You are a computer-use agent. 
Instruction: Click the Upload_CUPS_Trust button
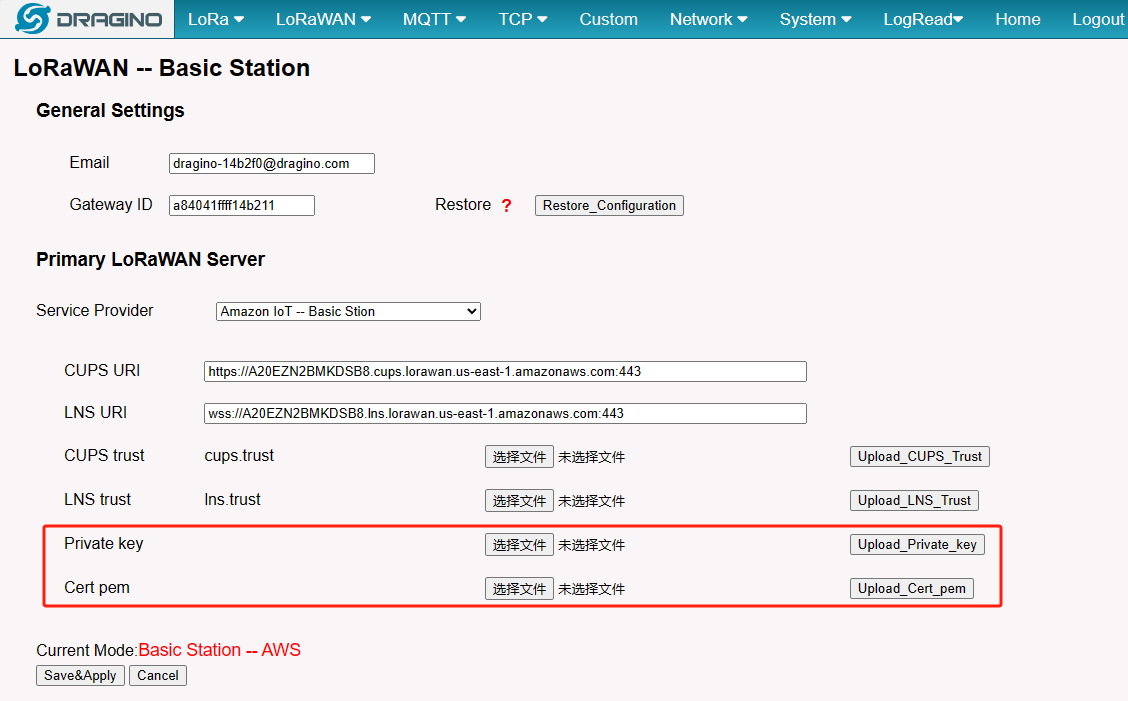(919, 456)
